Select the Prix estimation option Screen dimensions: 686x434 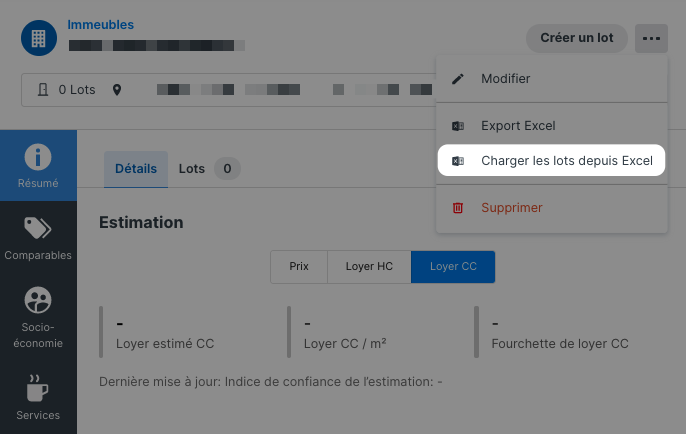[299, 266]
